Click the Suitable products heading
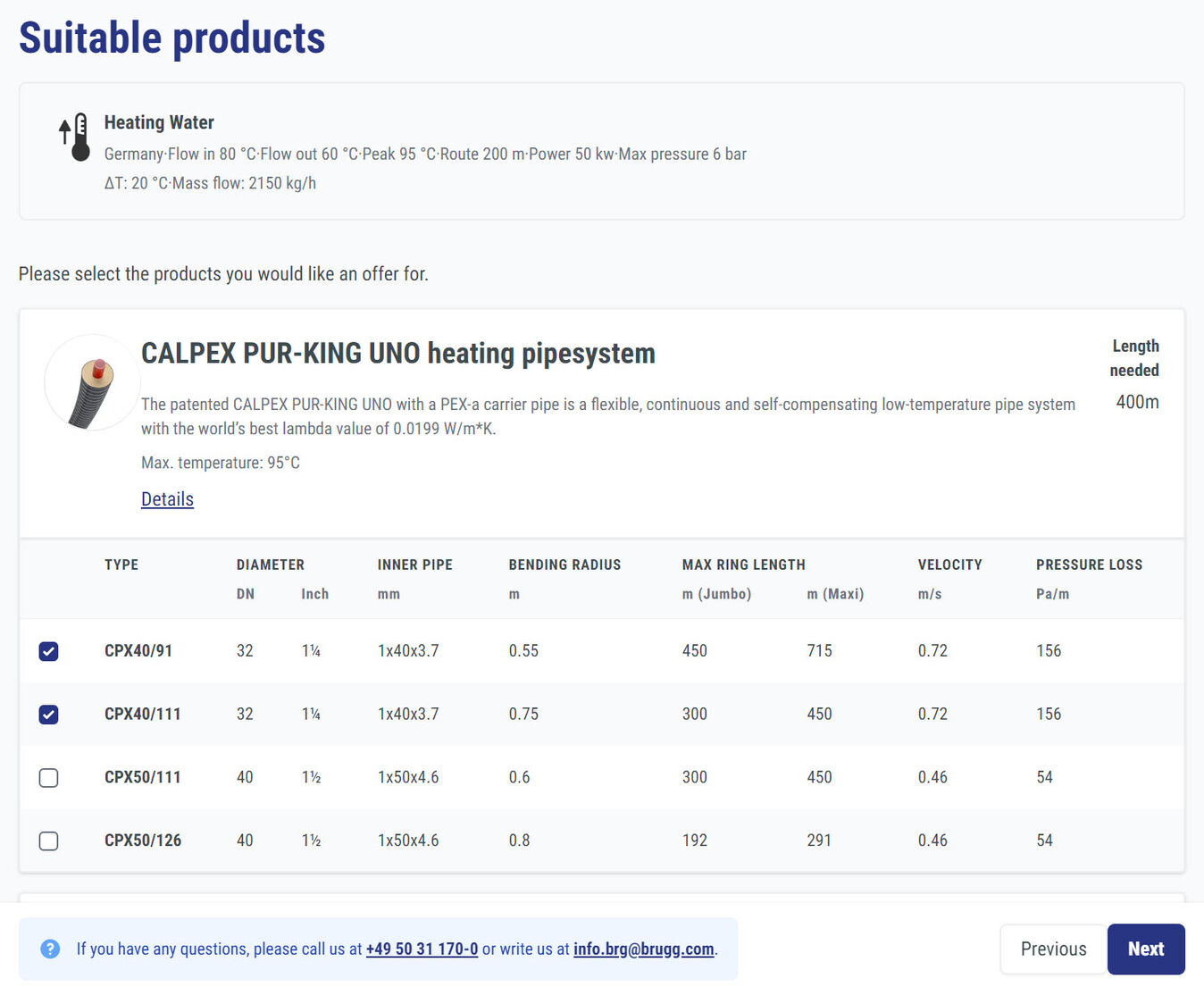 click(172, 38)
